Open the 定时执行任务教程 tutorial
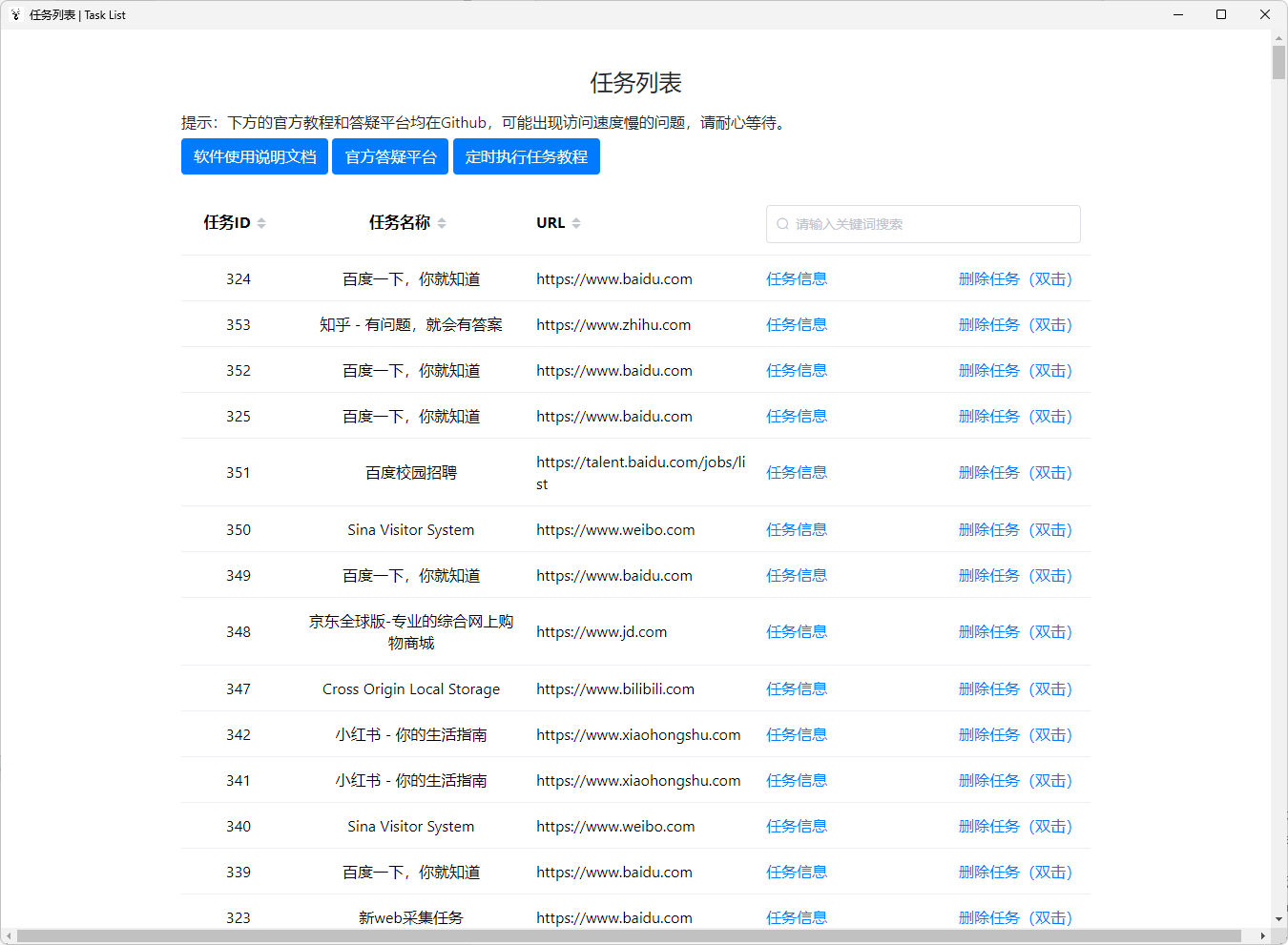This screenshot has width=1288, height=945. (x=527, y=156)
